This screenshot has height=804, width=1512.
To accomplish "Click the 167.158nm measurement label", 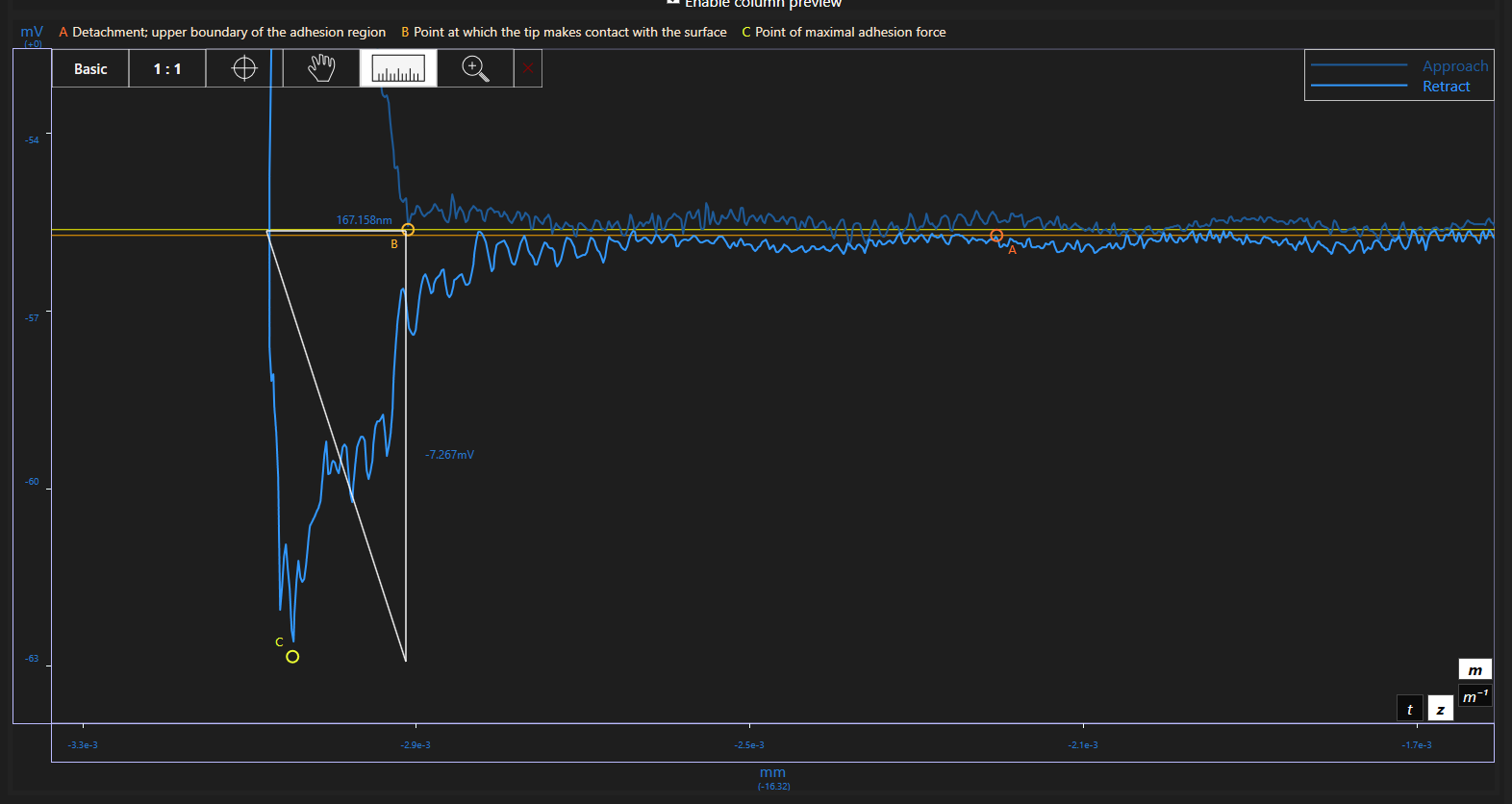I will (x=364, y=220).
